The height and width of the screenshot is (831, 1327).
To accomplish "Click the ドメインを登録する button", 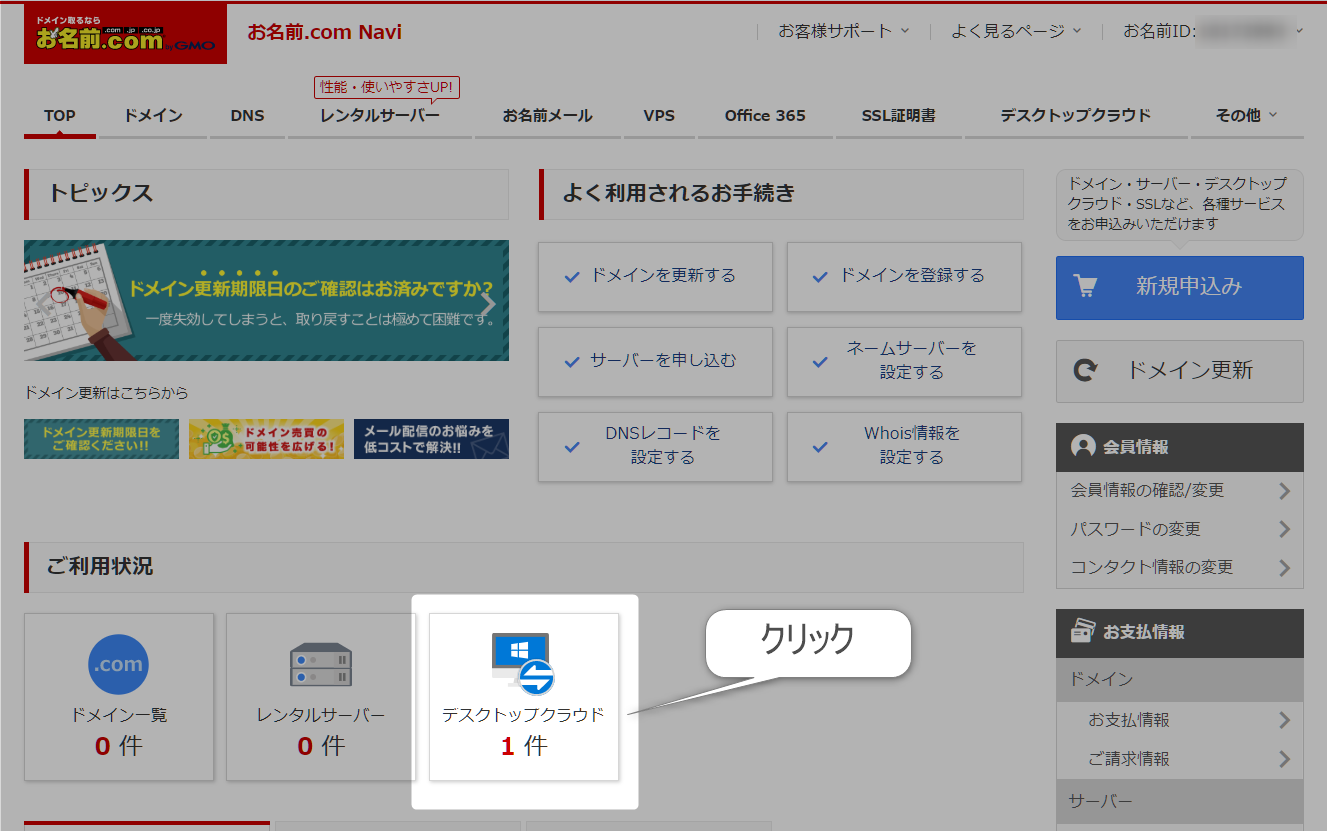I will 904,277.
